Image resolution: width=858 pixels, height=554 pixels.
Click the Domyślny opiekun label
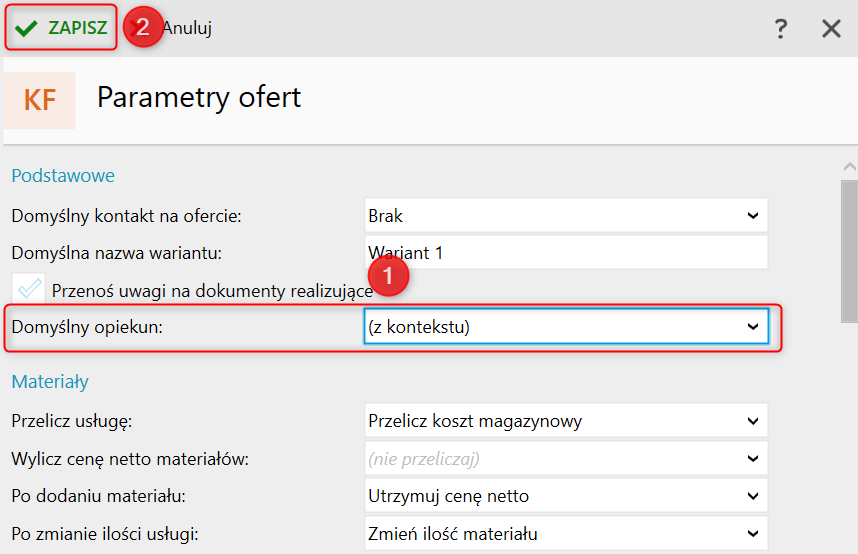[x=87, y=327]
